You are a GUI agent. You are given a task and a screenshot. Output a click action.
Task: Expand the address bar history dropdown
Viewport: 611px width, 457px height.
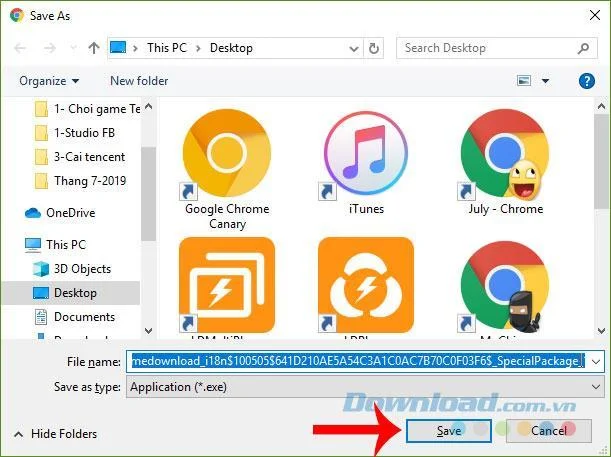(x=354, y=49)
